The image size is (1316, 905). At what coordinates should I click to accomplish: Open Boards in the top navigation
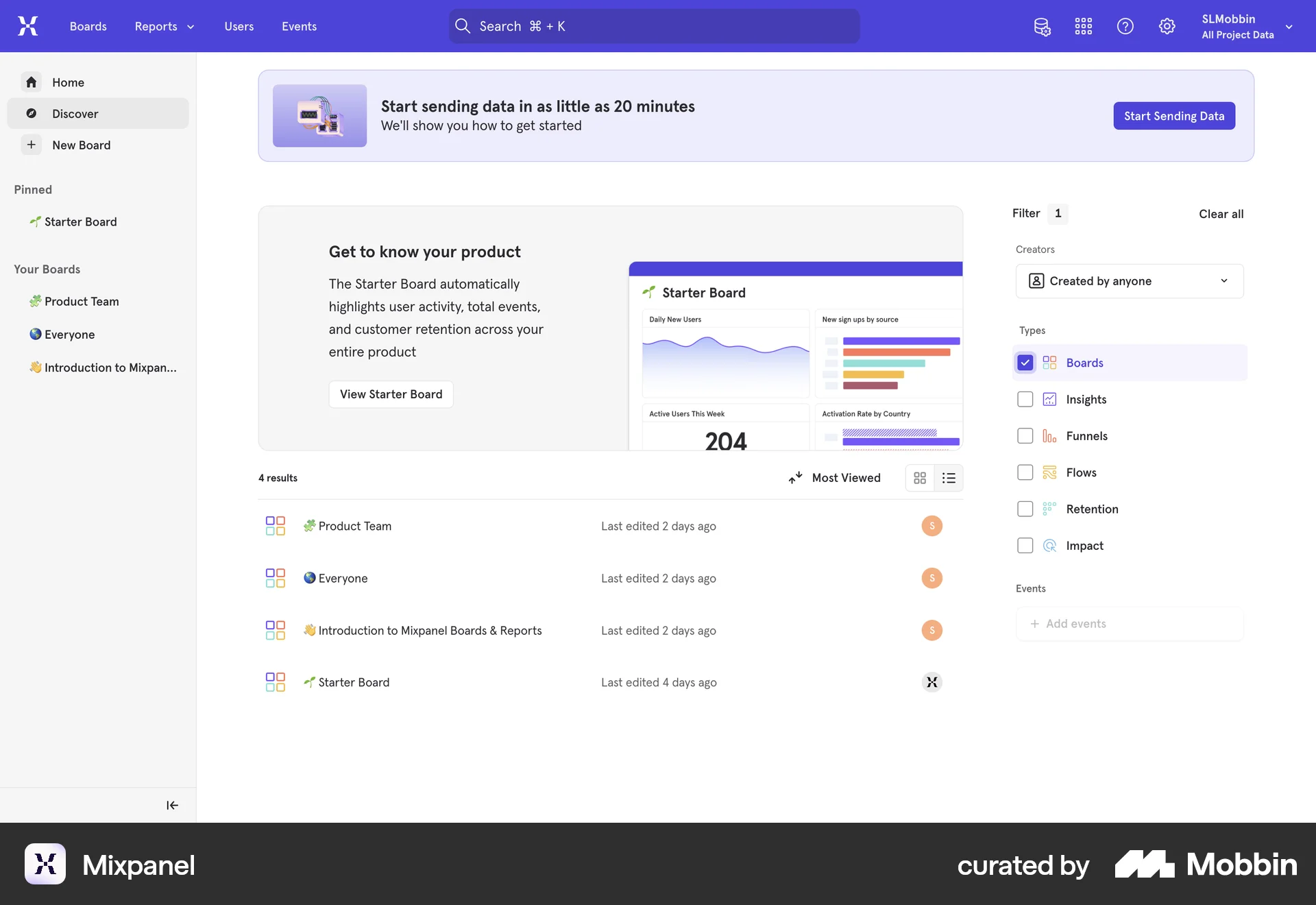click(88, 26)
